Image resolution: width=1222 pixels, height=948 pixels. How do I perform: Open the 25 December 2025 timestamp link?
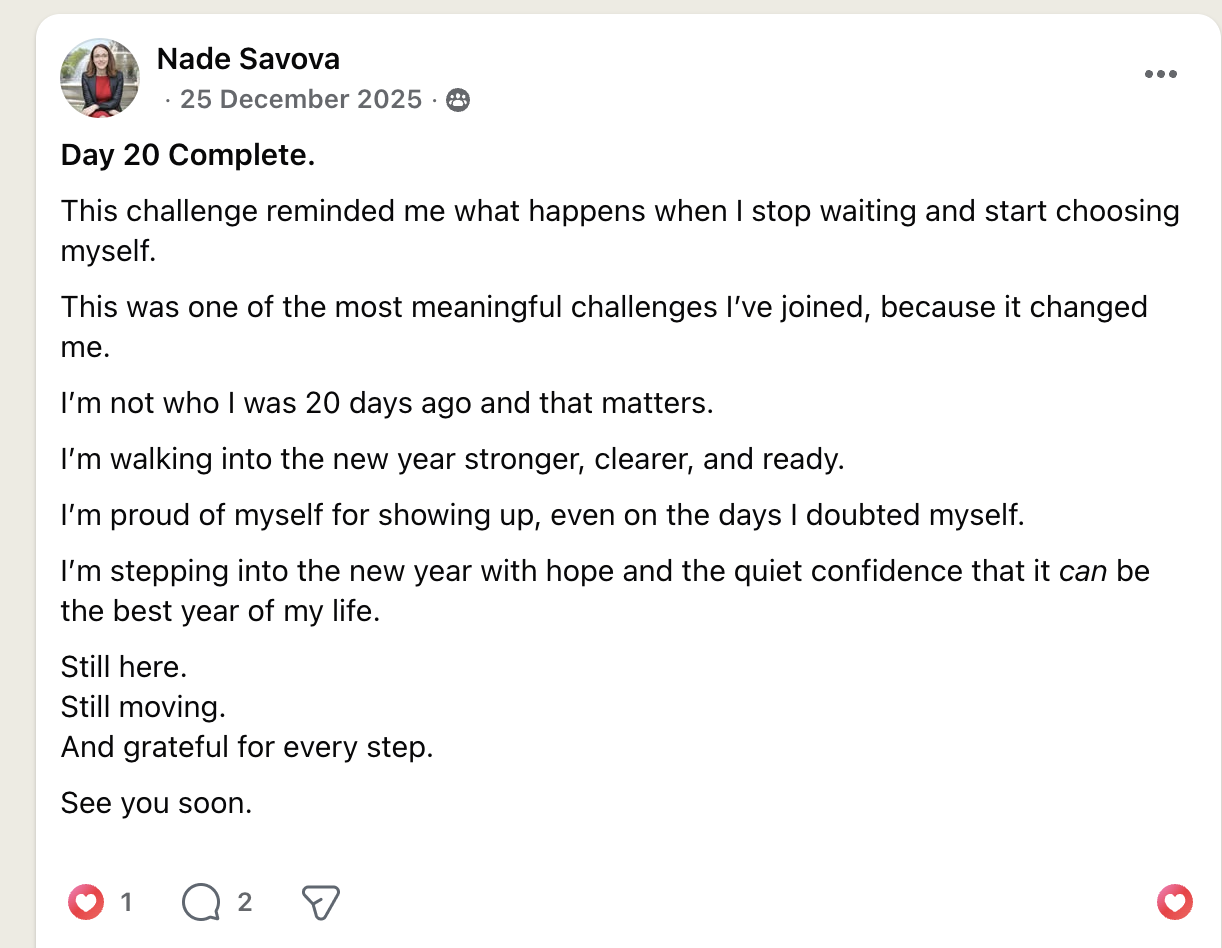pos(300,100)
